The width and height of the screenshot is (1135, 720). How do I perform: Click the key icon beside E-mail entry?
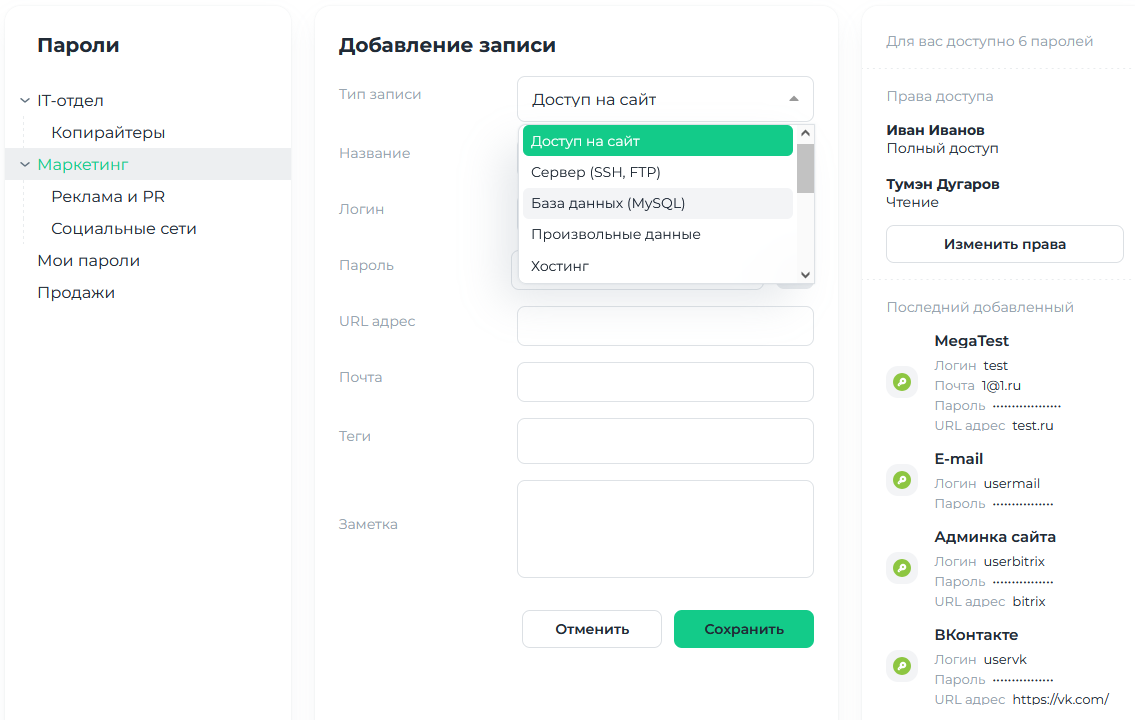[902, 480]
